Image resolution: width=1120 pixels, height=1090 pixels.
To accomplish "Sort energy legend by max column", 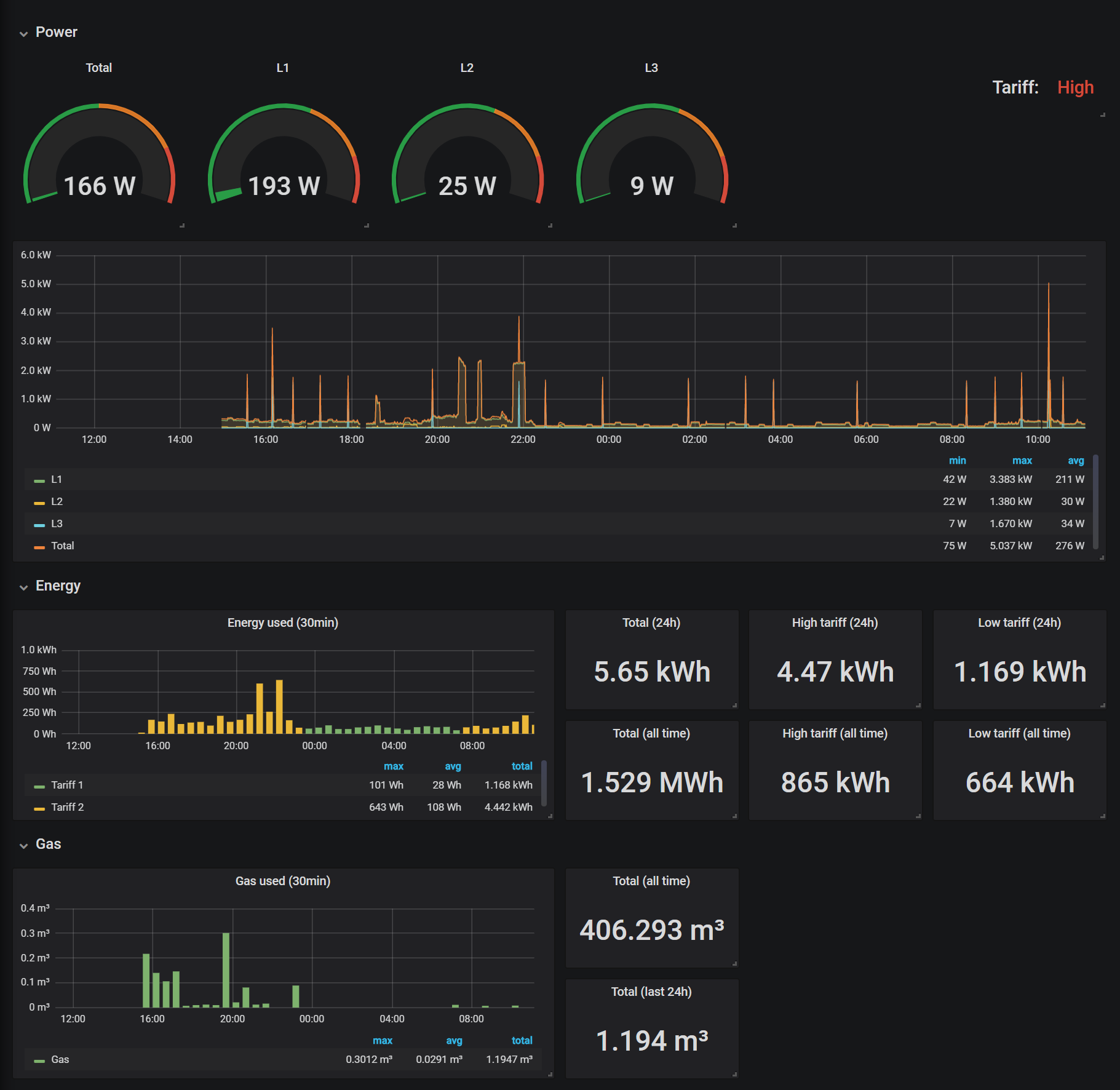I will (x=394, y=766).
